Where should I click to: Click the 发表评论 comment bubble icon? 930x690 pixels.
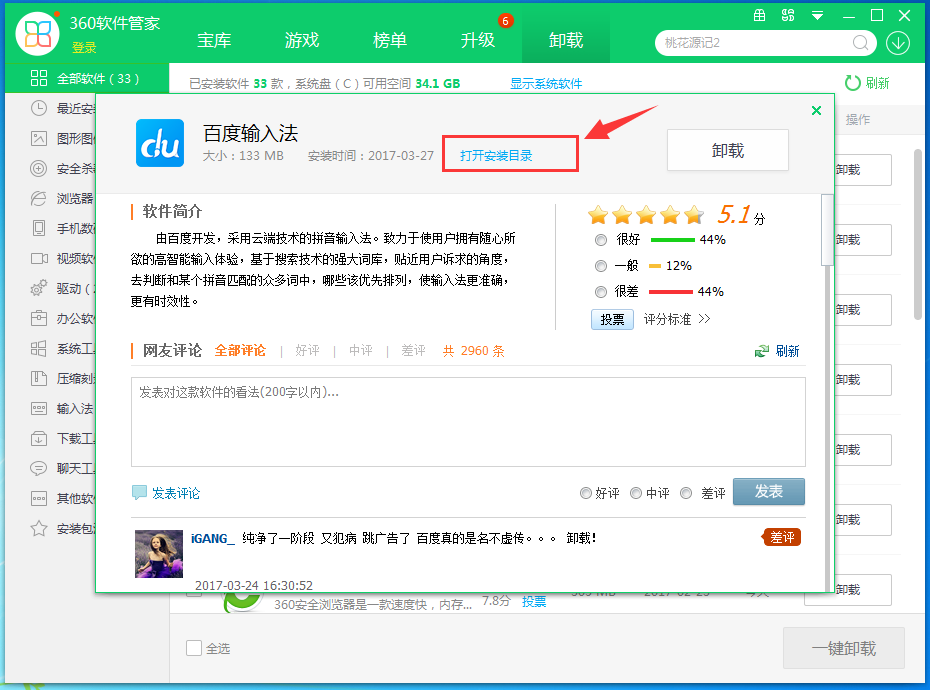(x=140, y=492)
